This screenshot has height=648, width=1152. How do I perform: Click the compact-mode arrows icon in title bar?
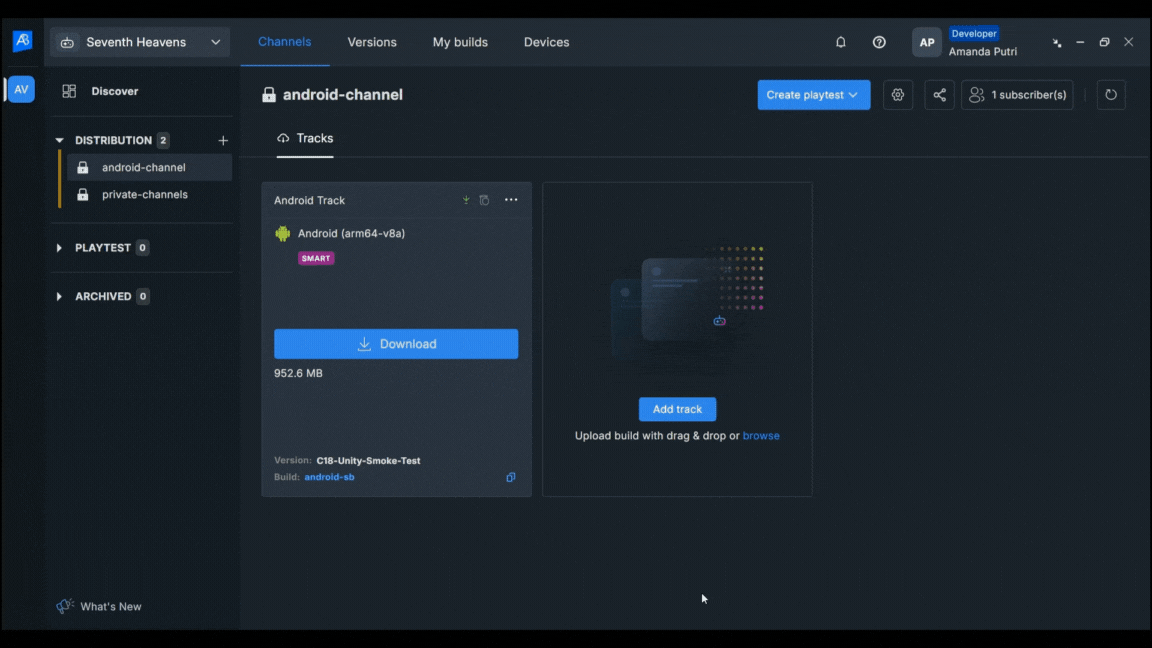(x=1057, y=43)
